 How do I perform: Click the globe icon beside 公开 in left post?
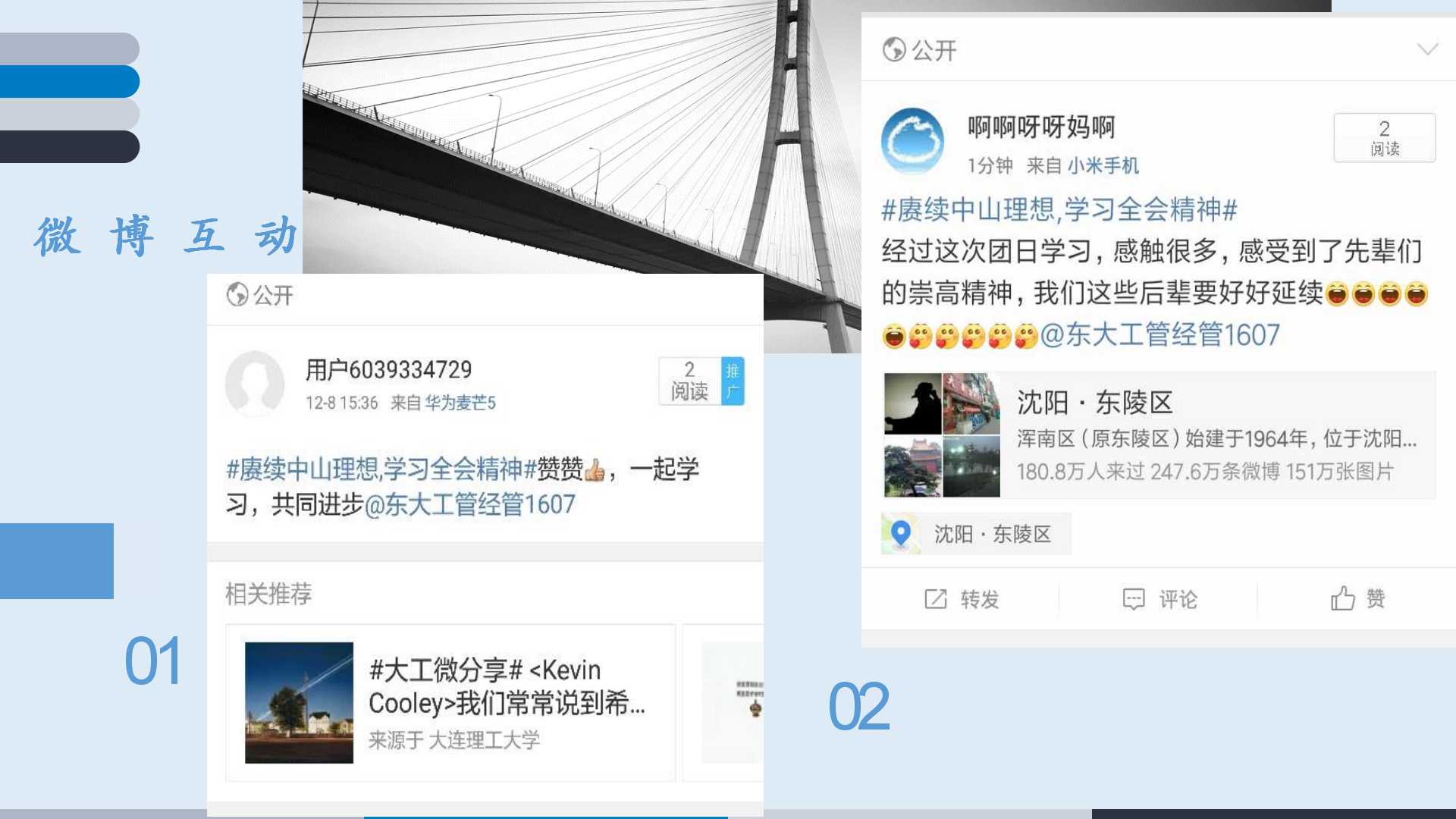coord(237,294)
